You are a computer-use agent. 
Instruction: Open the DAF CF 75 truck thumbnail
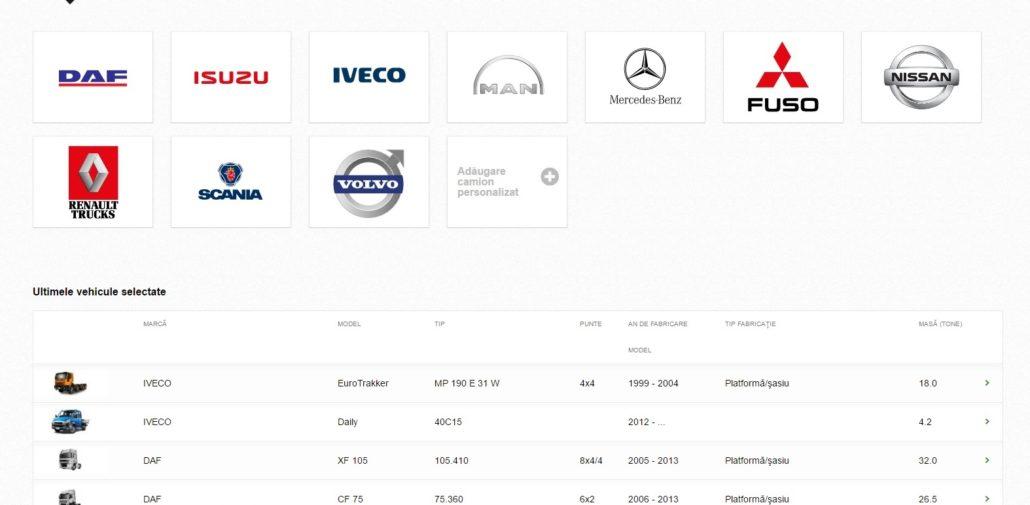(70, 497)
